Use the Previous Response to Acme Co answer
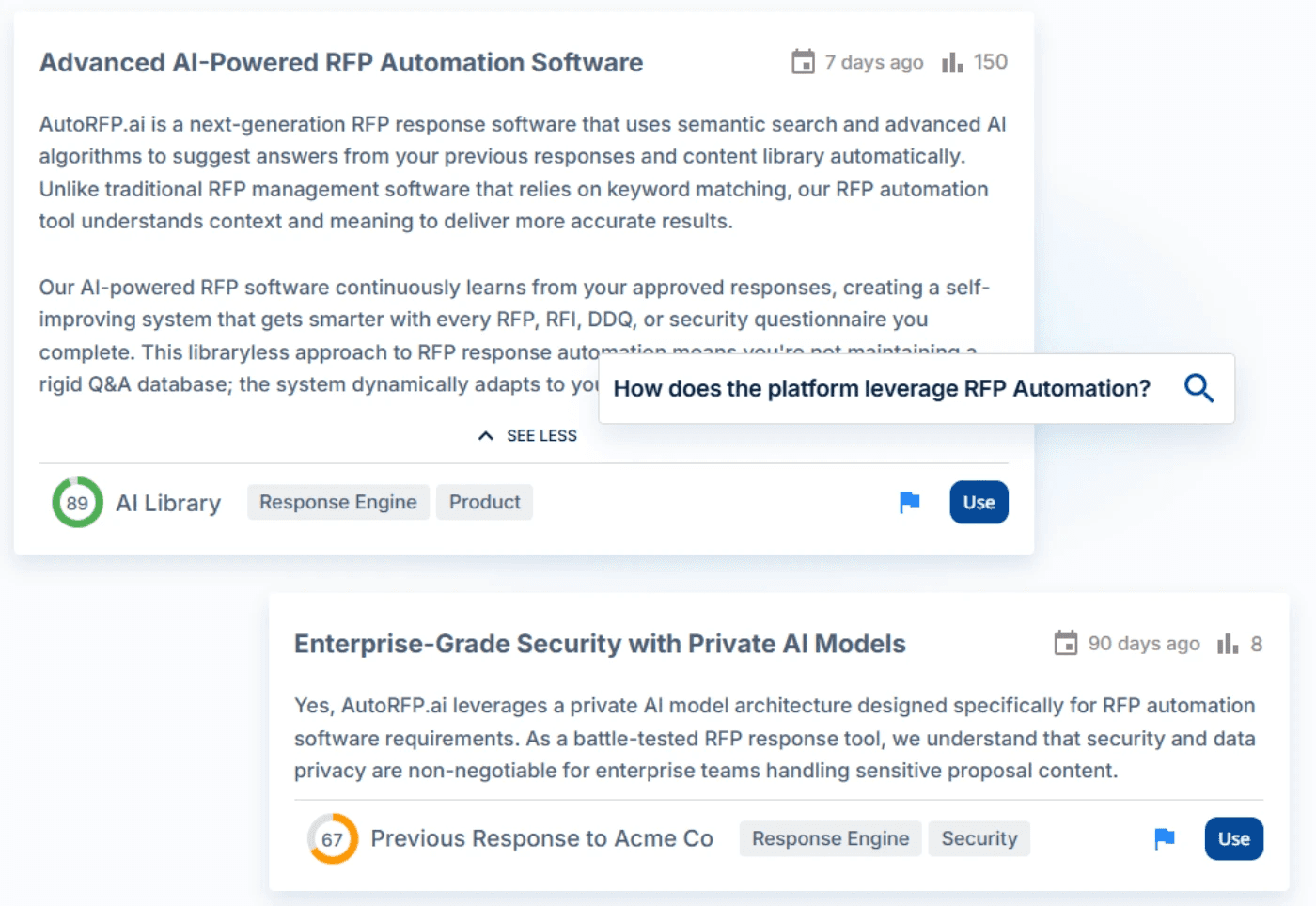The image size is (1316, 906). tap(1233, 839)
